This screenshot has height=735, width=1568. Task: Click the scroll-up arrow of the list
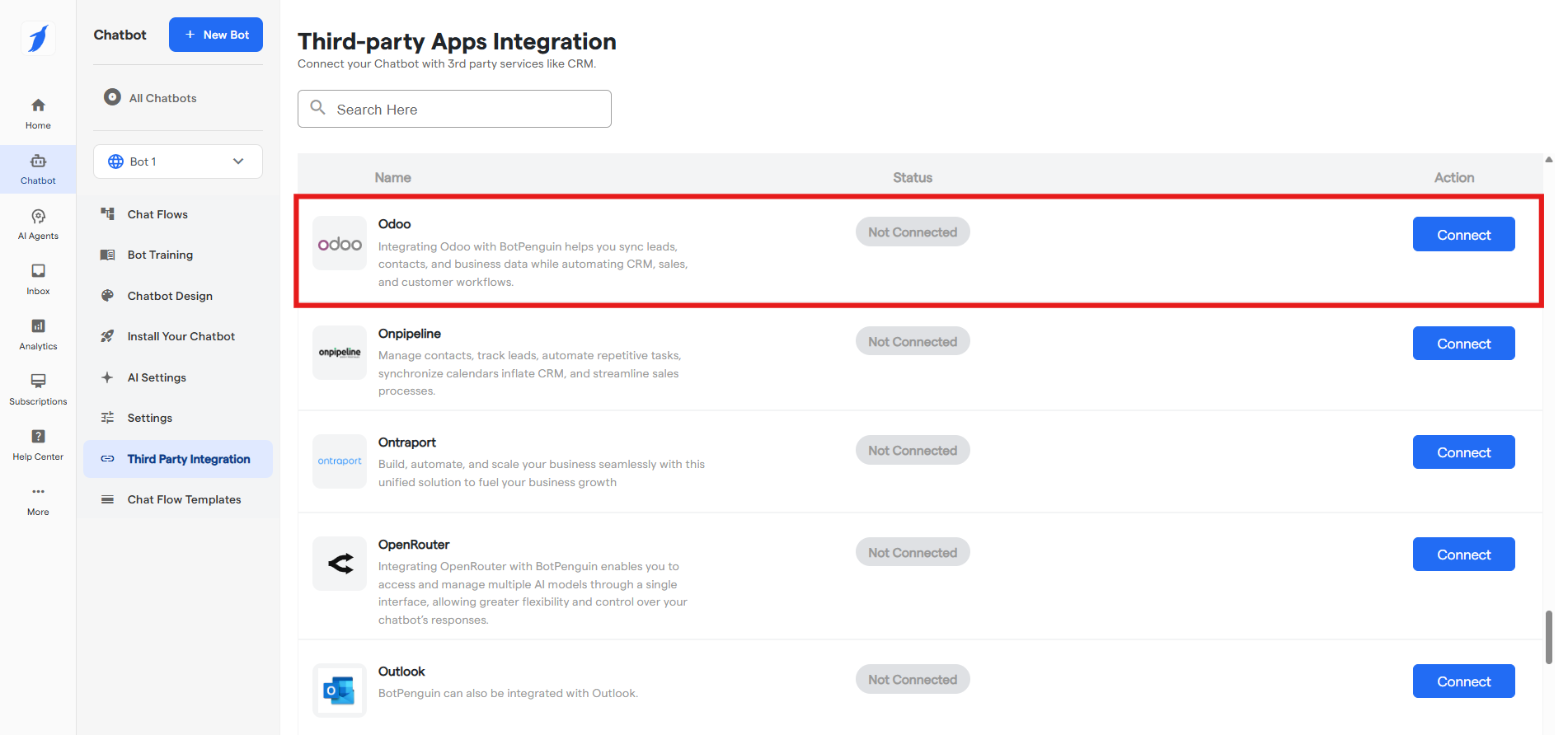tap(1549, 160)
